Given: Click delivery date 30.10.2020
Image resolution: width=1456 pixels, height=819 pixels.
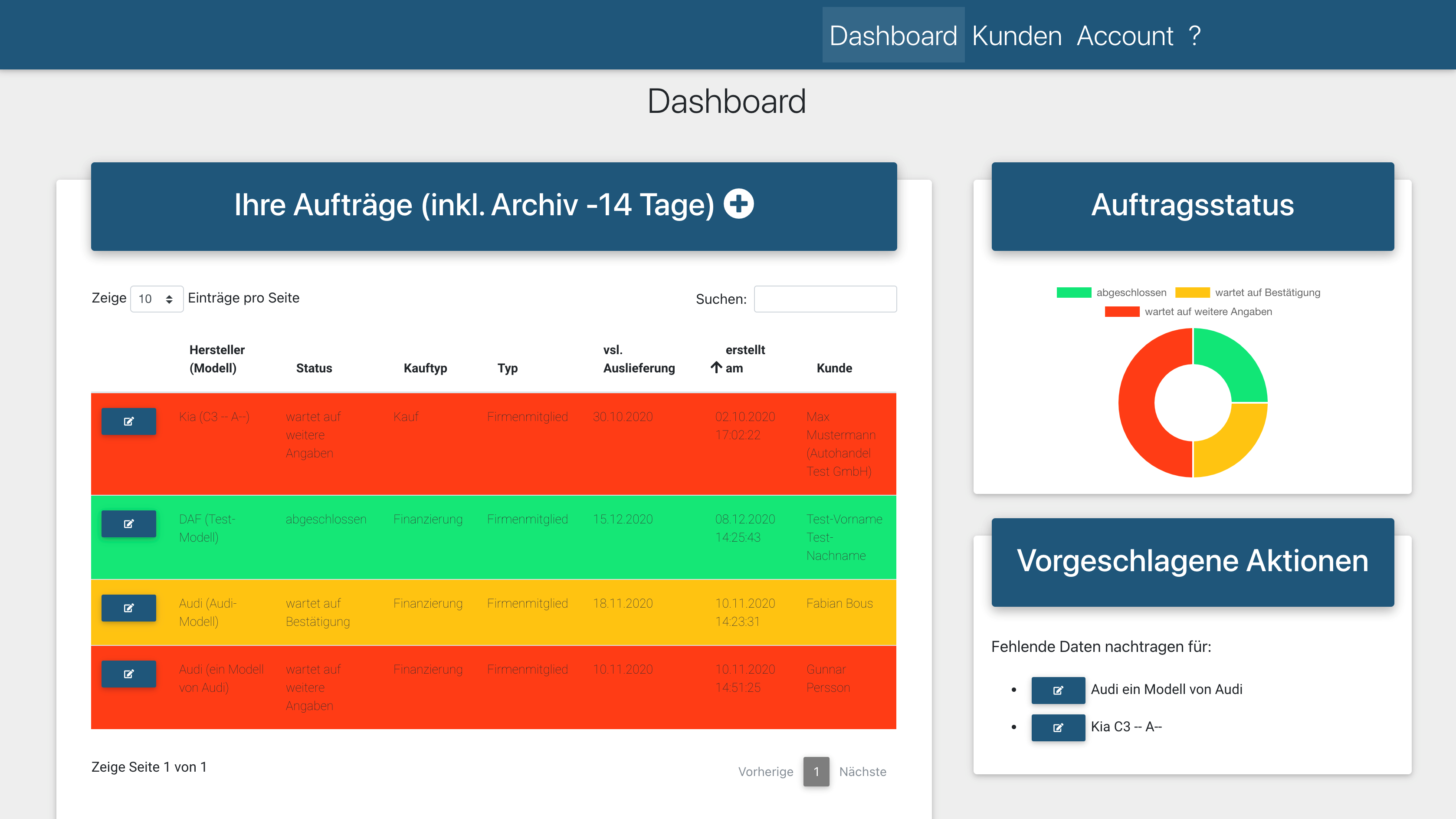Looking at the screenshot, I should click(x=622, y=417).
